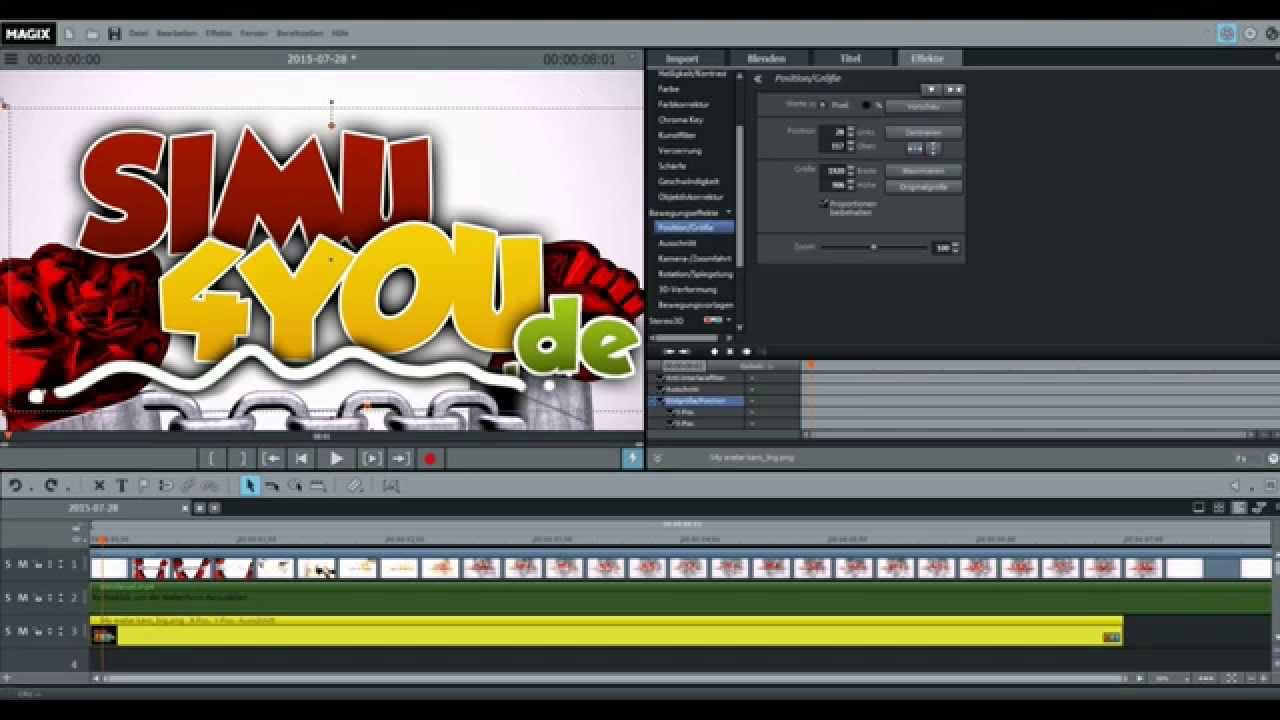Screen dimensions: 1280x720
Task: Toggle Proportionen beibehalten checkbox
Action: [x=824, y=203]
